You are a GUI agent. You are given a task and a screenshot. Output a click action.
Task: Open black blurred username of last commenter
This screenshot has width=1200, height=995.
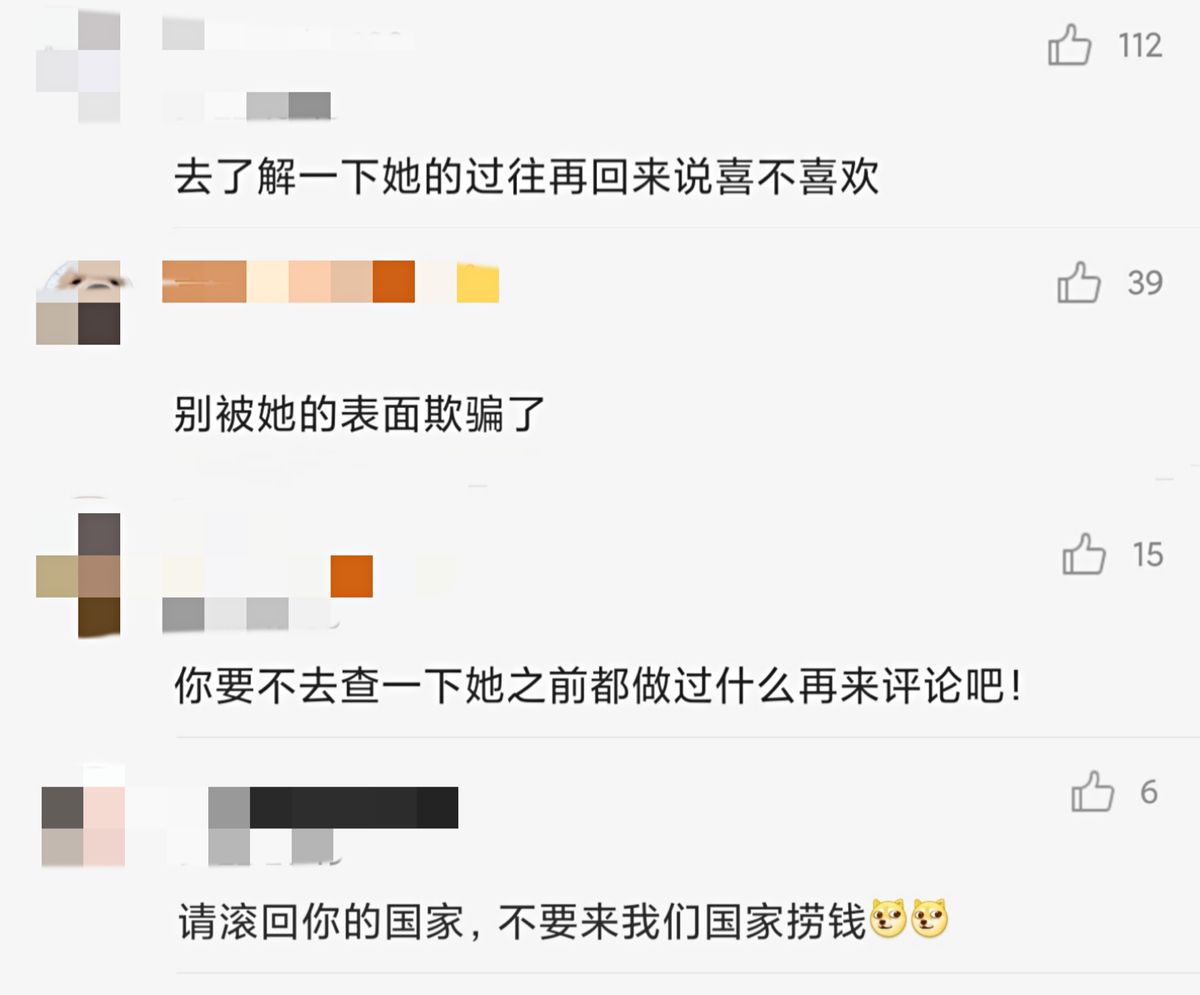pyautogui.click(x=333, y=807)
